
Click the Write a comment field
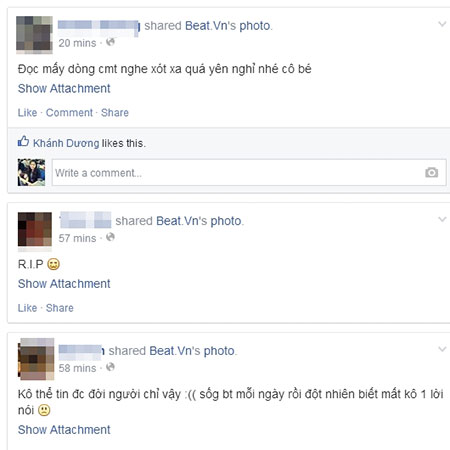pyautogui.click(x=249, y=173)
